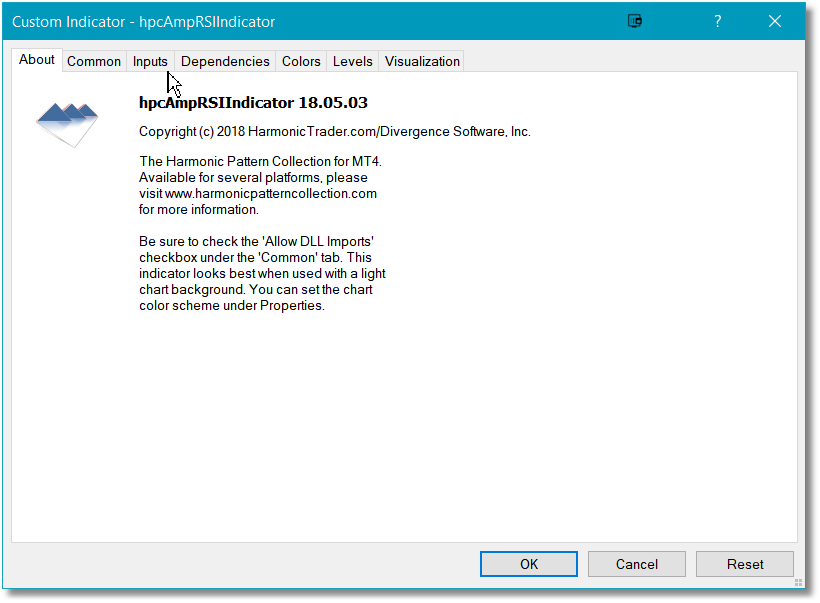
Task: Click the Copyright 2018 HarmonicTrader.com line
Action: pyautogui.click(x=335, y=132)
